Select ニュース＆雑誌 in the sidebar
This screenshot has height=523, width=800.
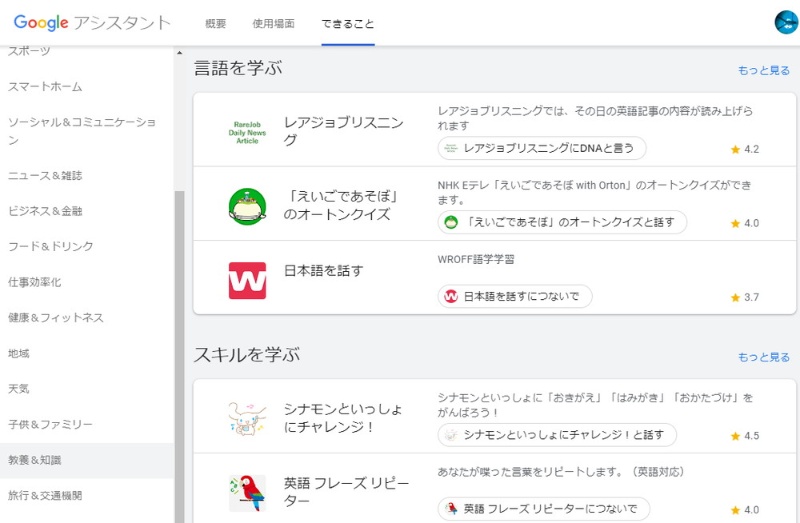(45, 175)
